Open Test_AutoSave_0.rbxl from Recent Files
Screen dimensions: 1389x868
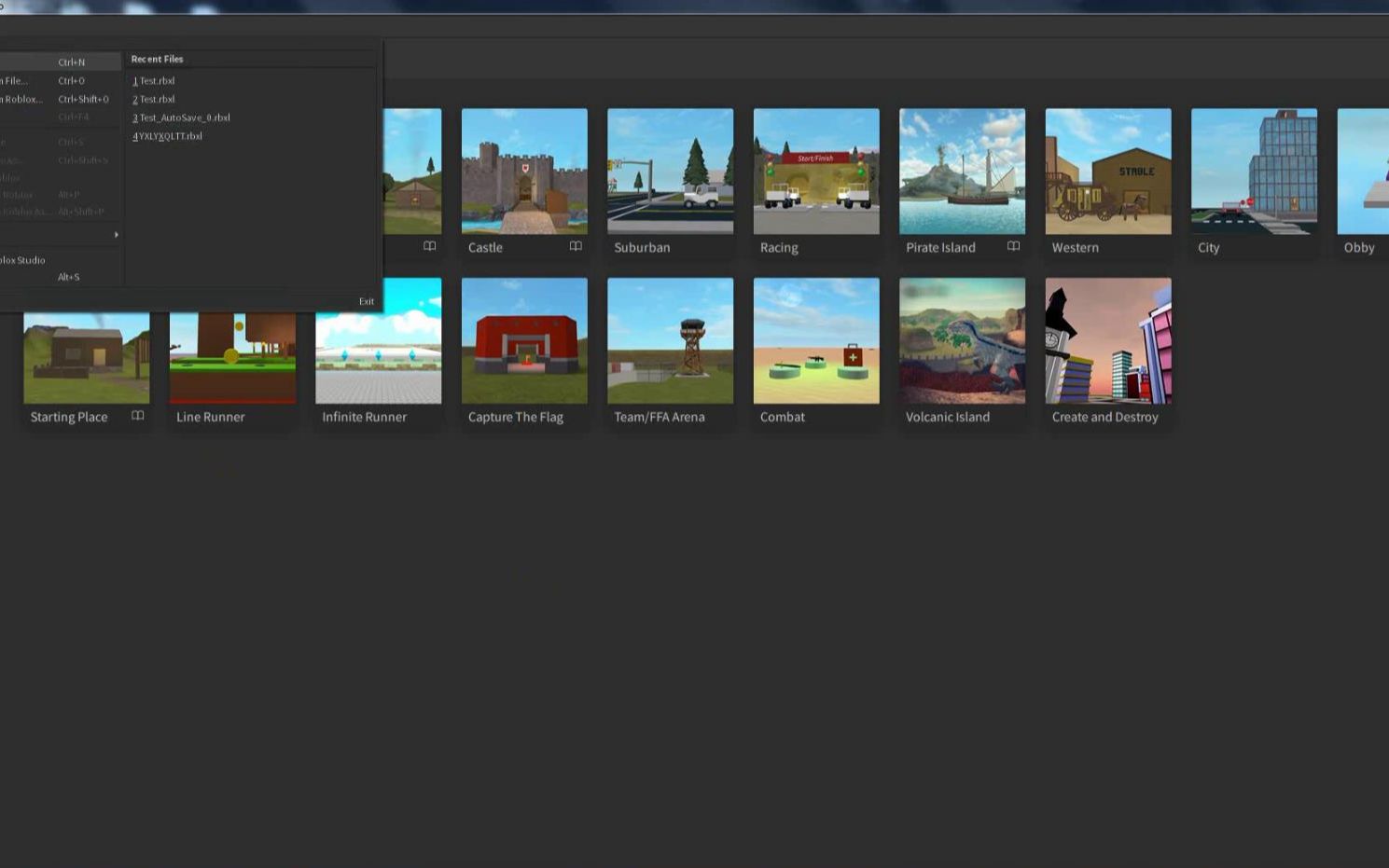(x=181, y=117)
